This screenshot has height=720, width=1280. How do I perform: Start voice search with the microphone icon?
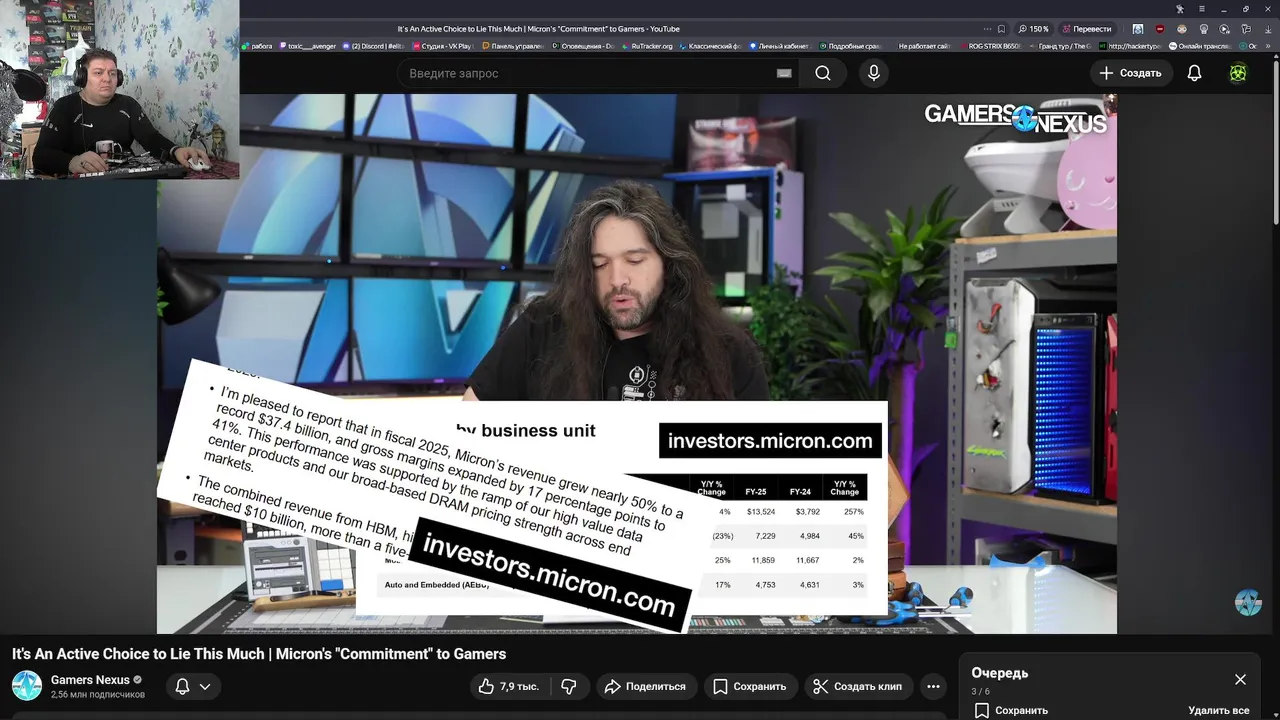(874, 73)
